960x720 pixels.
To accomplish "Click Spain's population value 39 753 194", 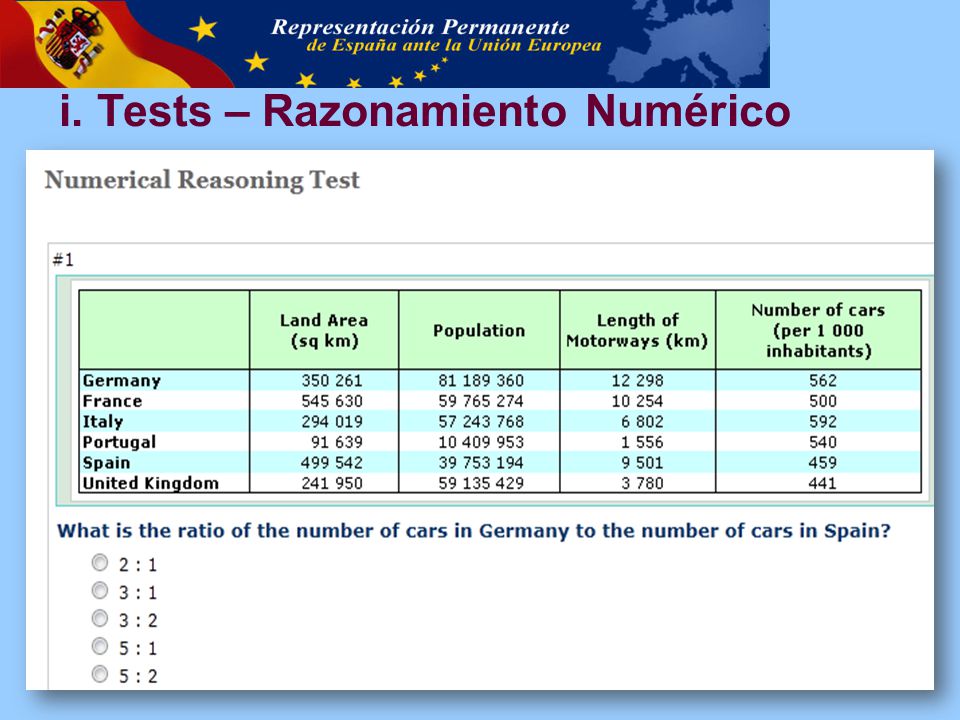I will pos(481,463).
